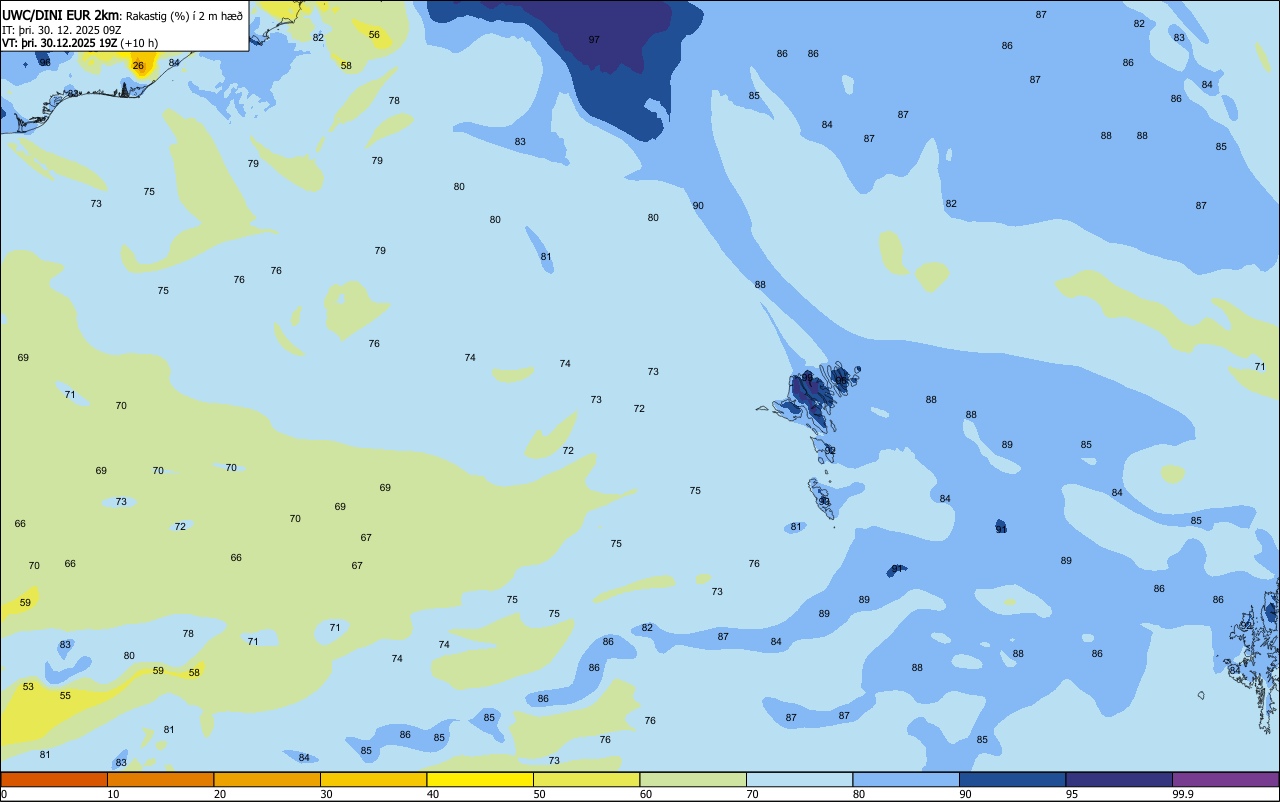1280x802 pixels.
Task: Select the amber 20–30 legend color block
Action: click(x=267, y=779)
